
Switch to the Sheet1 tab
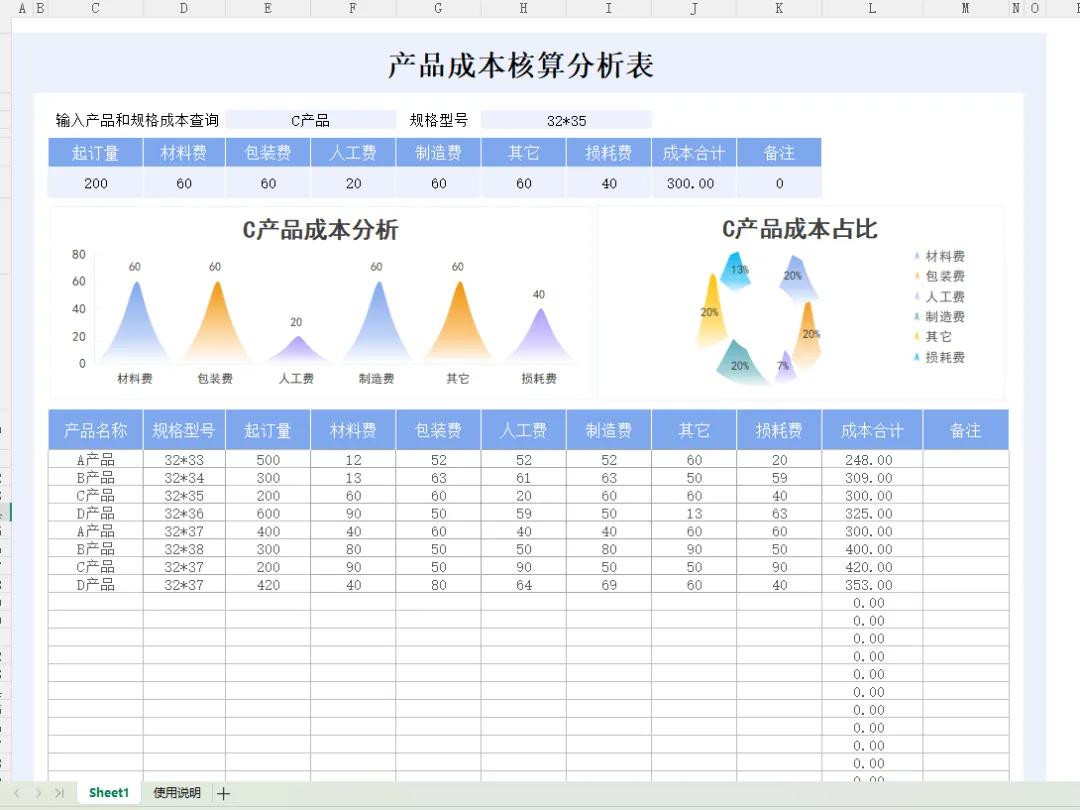click(x=109, y=793)
